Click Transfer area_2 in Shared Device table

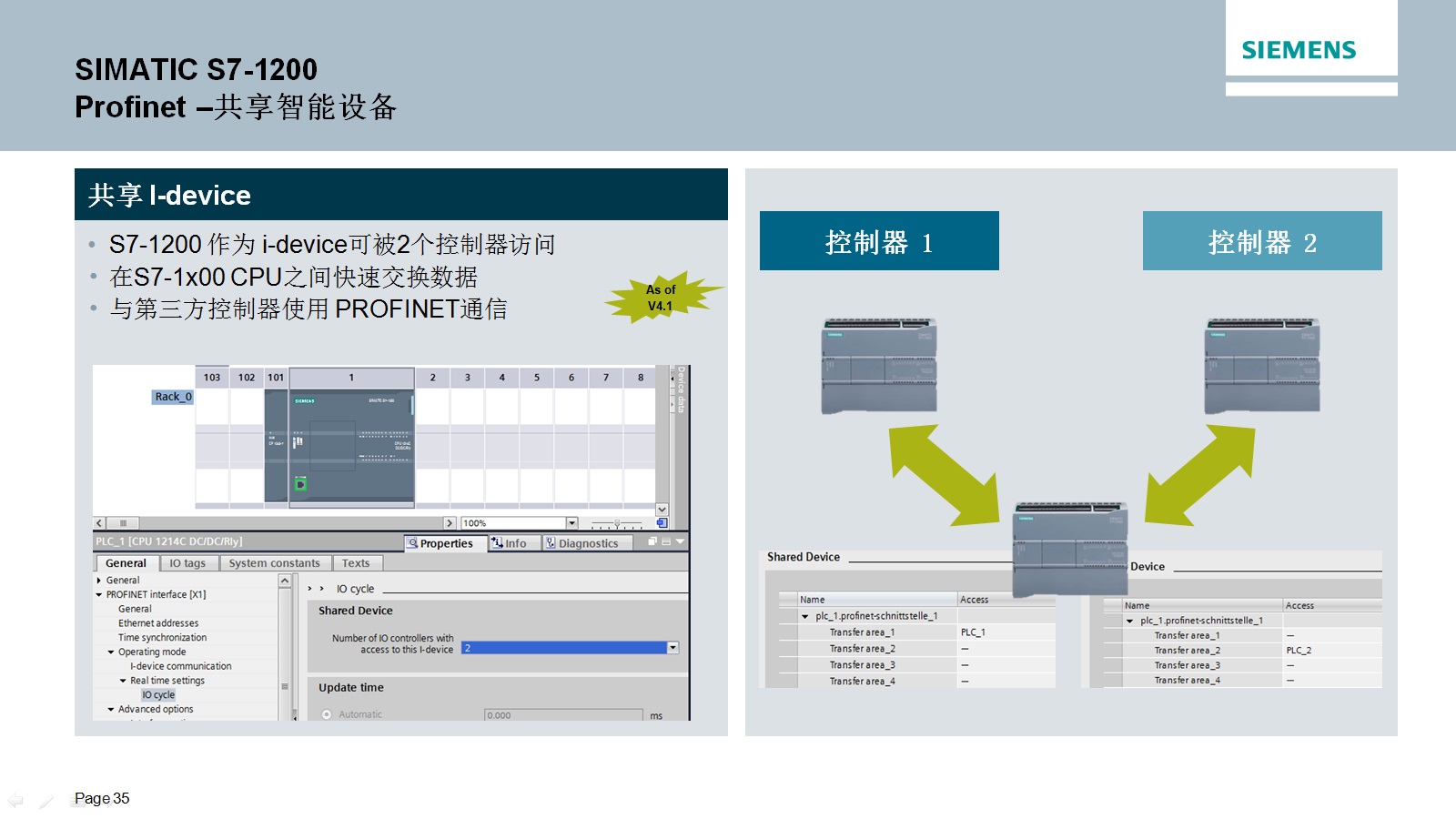862,649
